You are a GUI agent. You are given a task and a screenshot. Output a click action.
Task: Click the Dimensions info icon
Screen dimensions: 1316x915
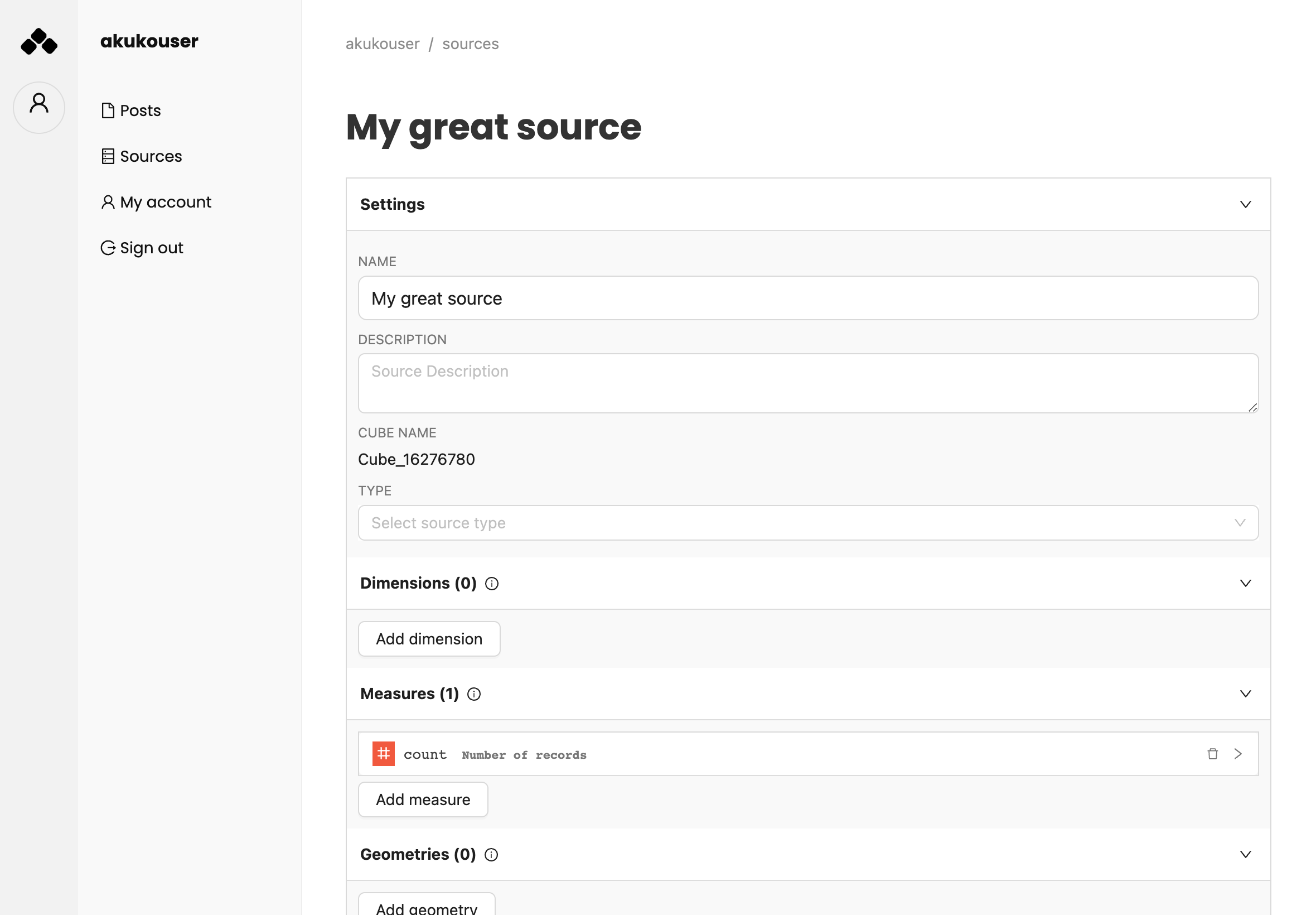(491, 583)
